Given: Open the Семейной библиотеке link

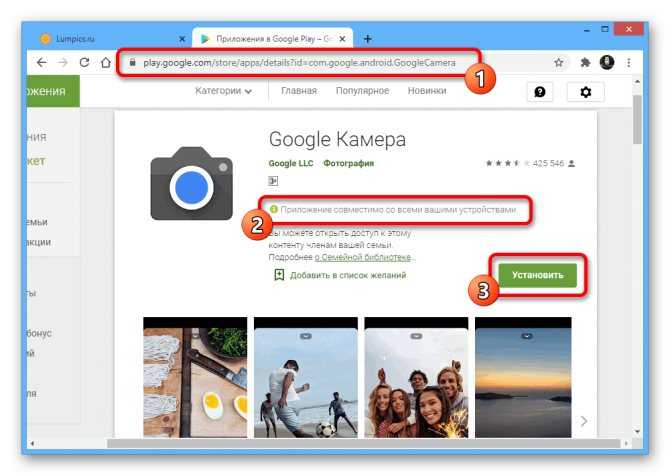Looking at the screenshot, I should [x=363, y=257].
